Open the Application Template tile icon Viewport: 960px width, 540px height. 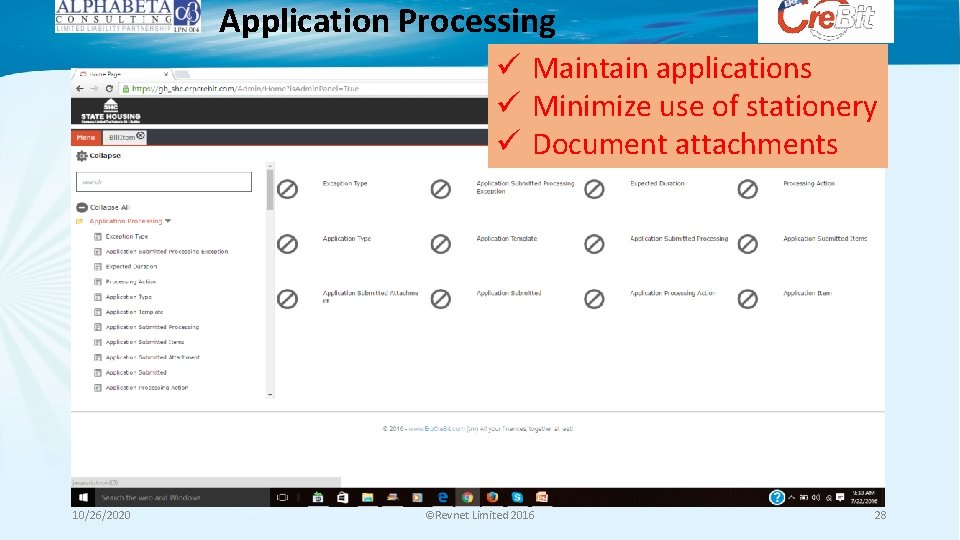pos(440,244)
